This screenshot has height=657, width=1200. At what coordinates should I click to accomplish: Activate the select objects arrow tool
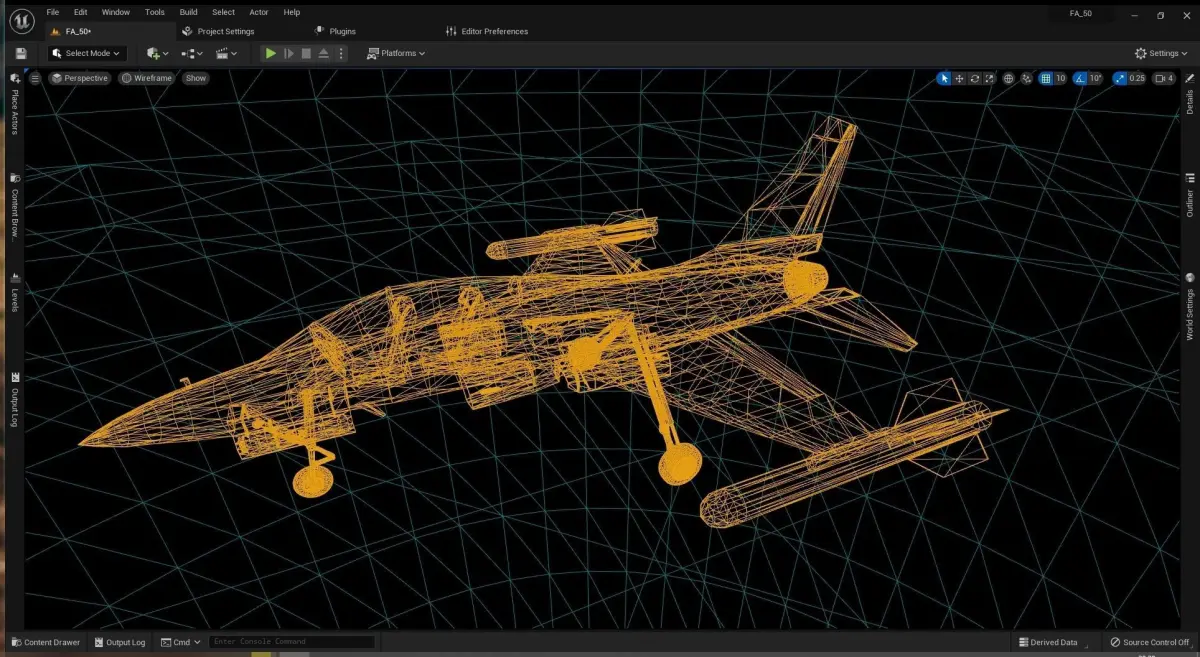[x=944, y=78]
